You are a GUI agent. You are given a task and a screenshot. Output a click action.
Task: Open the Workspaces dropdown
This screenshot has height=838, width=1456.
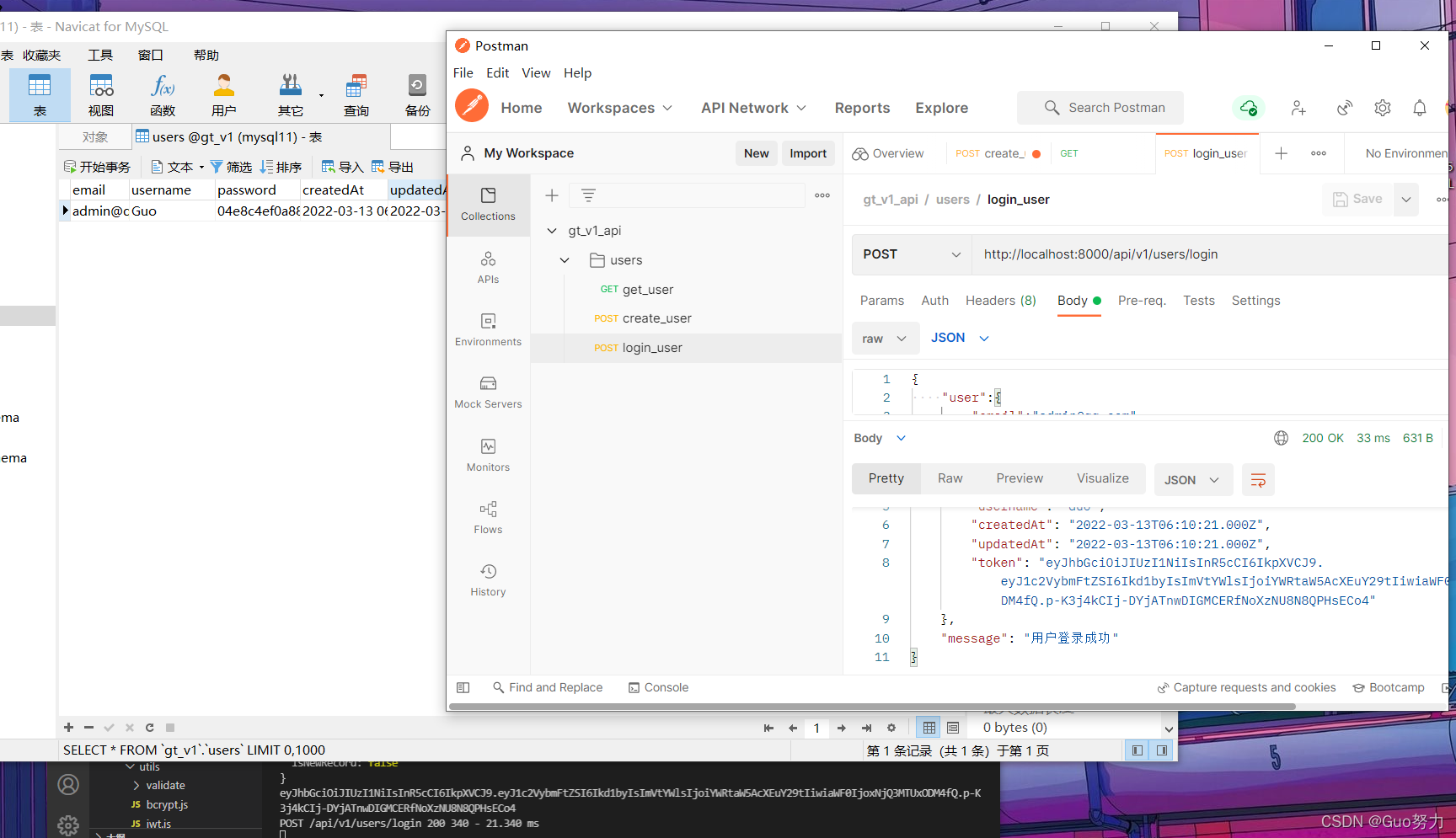(x=620, y=108)
